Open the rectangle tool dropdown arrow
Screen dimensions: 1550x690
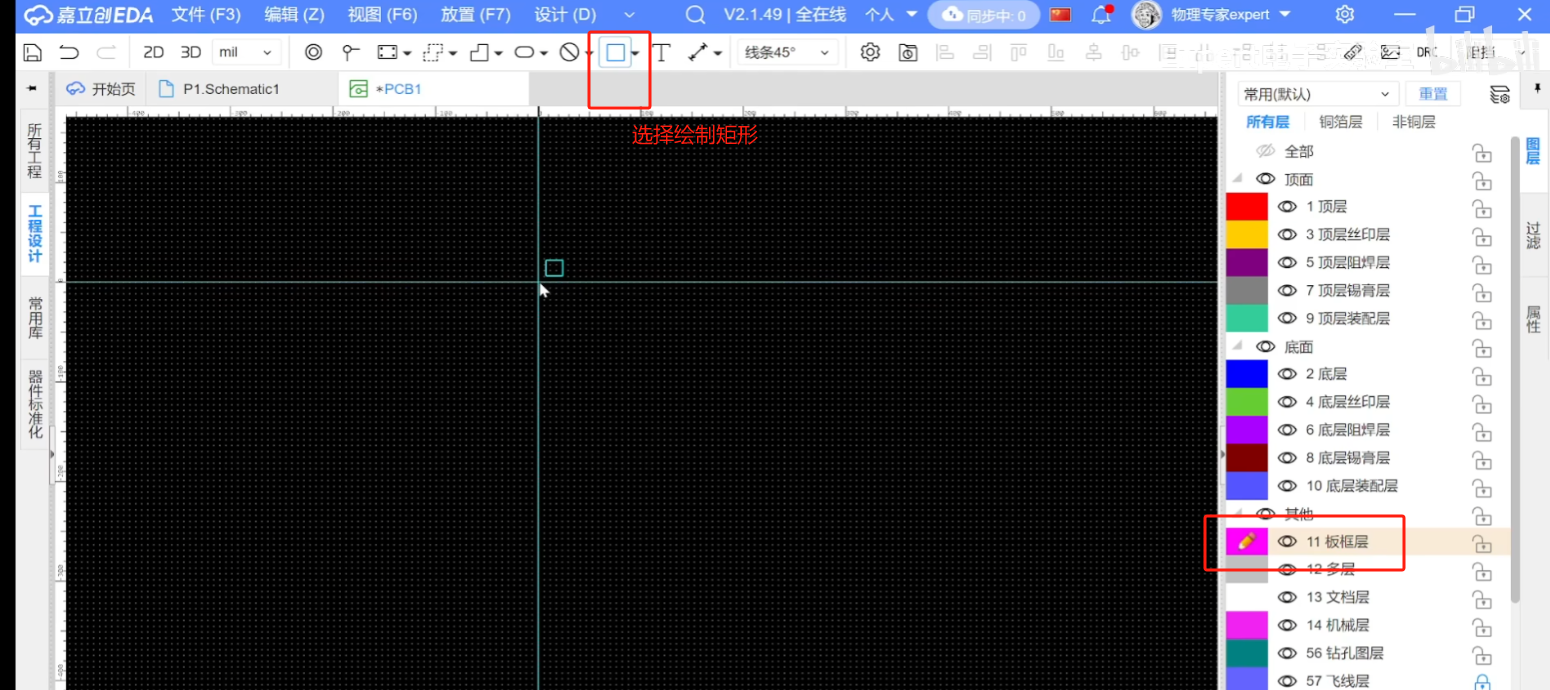(x=636, y=53)
